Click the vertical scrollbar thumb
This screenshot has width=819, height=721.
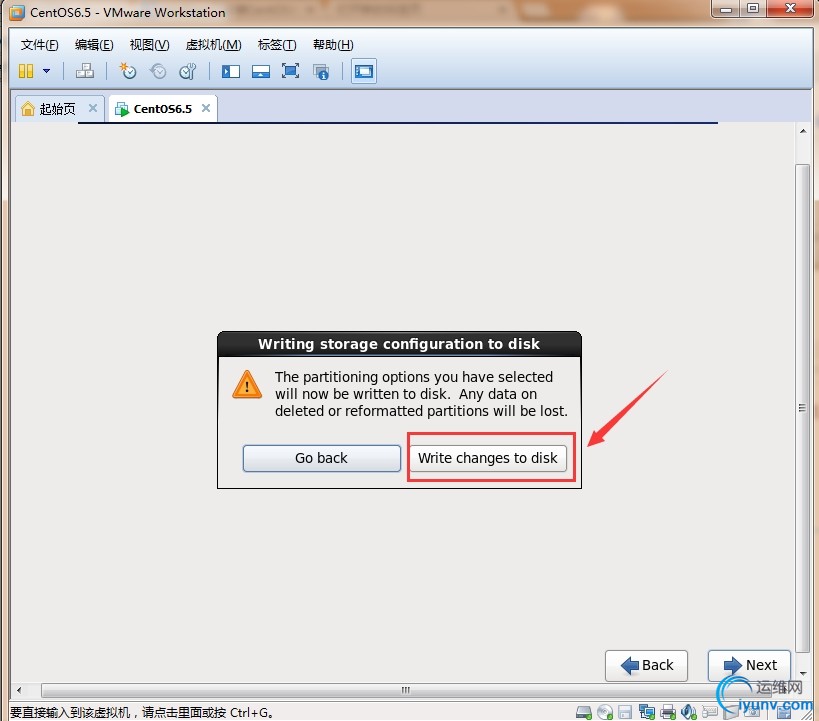click(803, 408)
